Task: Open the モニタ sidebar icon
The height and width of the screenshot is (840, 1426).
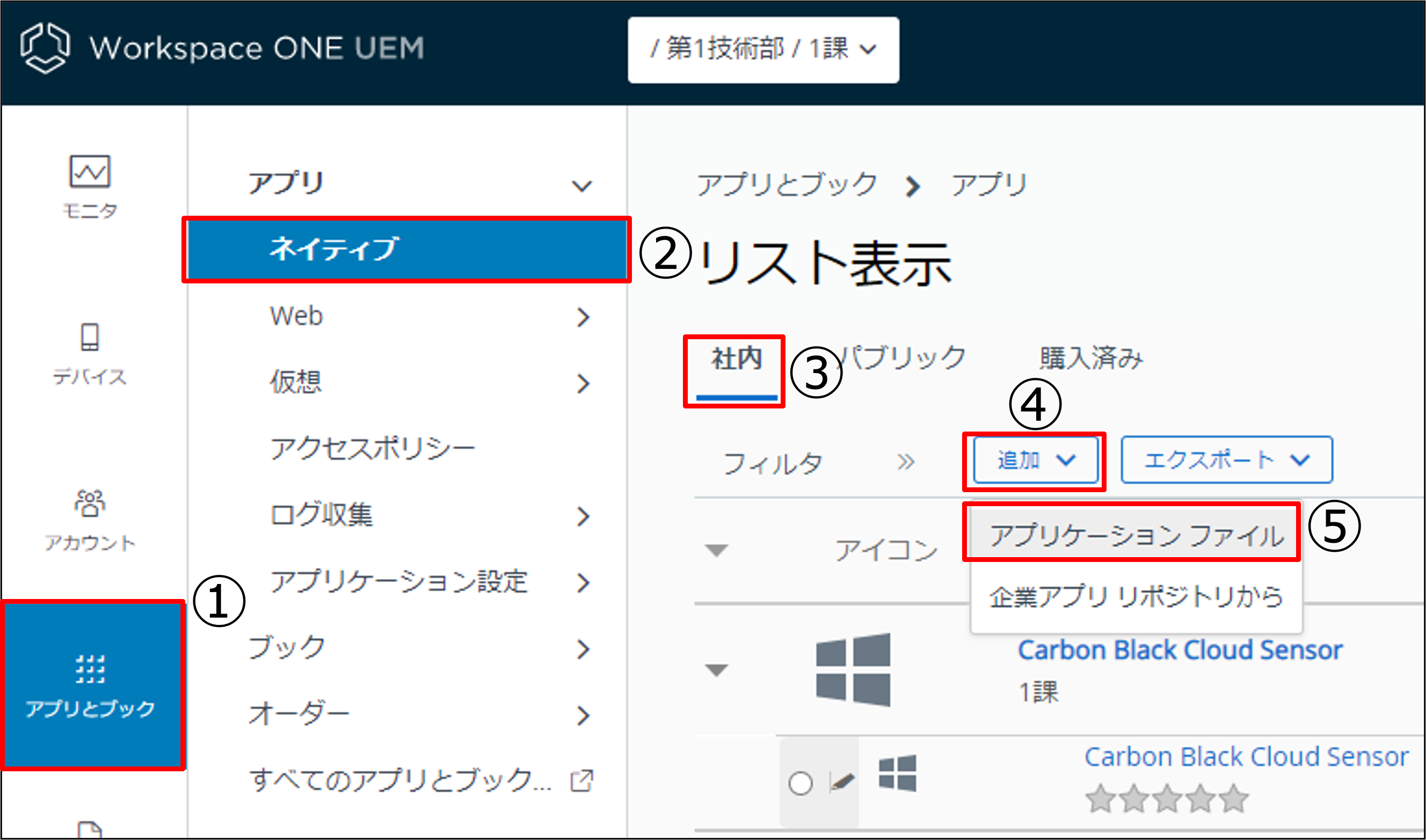Action: click(x=90, y=186)
